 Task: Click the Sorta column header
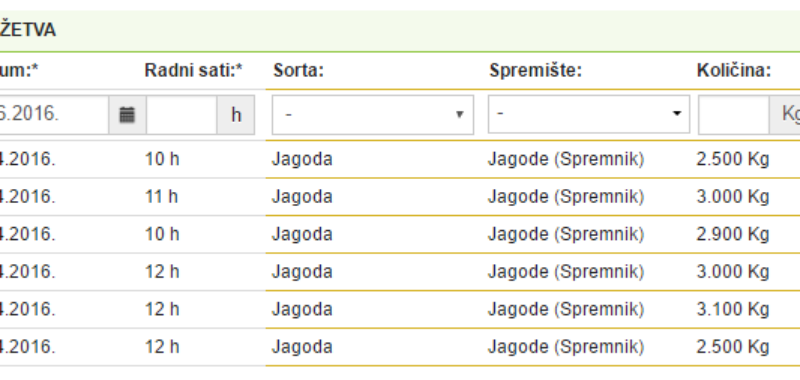click(298, 71)
